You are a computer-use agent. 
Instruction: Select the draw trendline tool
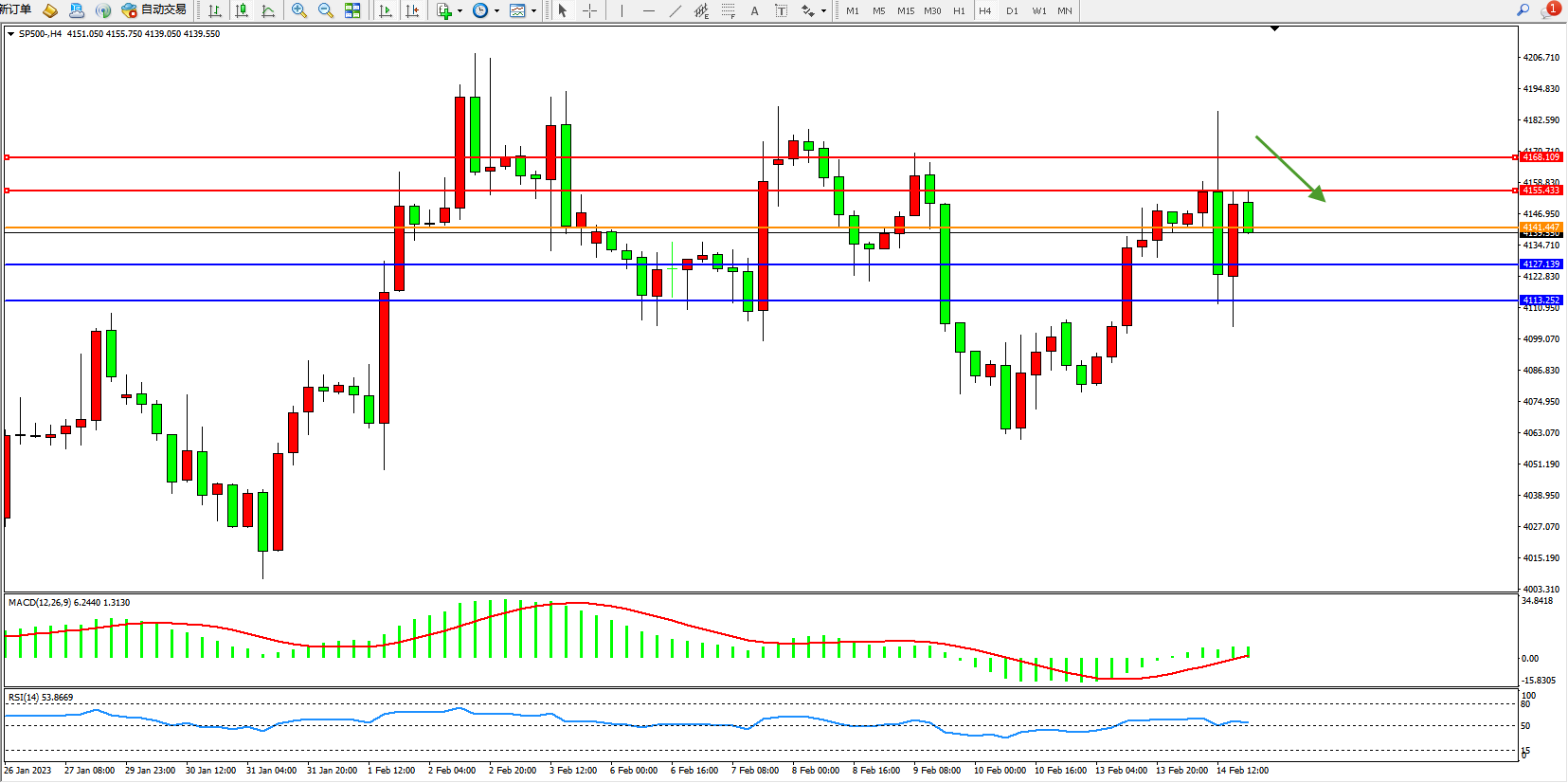coord(675,10)
